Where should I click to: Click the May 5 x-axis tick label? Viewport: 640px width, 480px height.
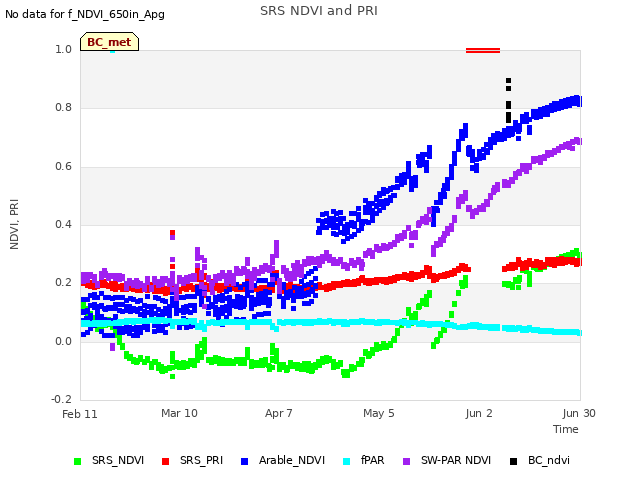click(x=379, y=413)
